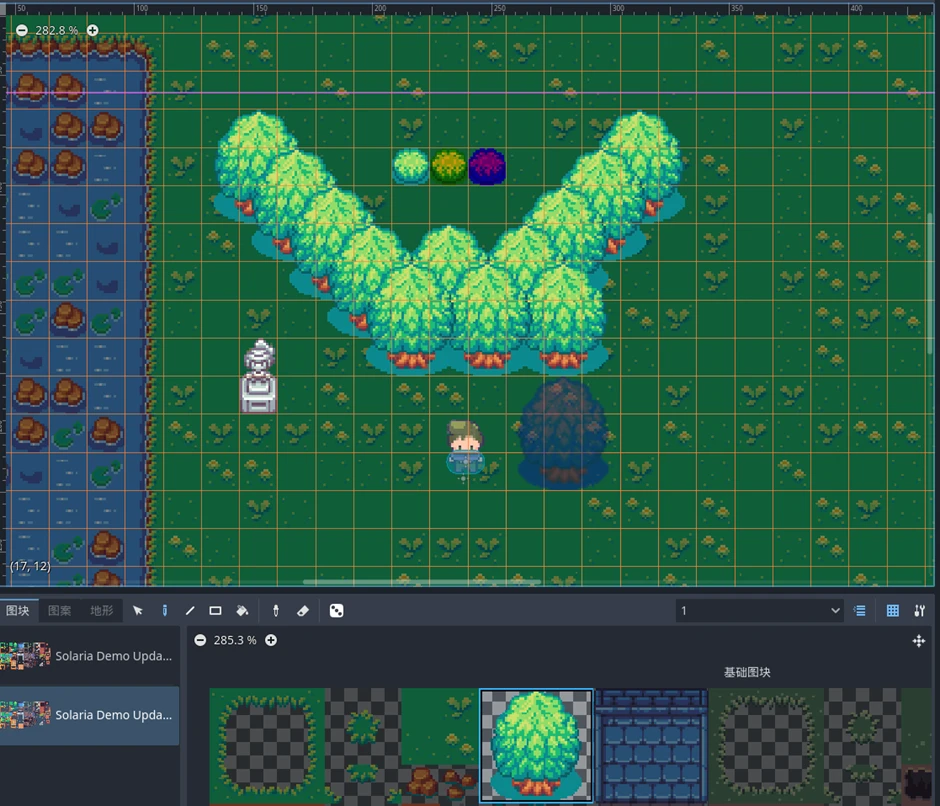940x806 pixels.
Task: Toggle random tile placement dice
Action: click(x=336, y=610)
